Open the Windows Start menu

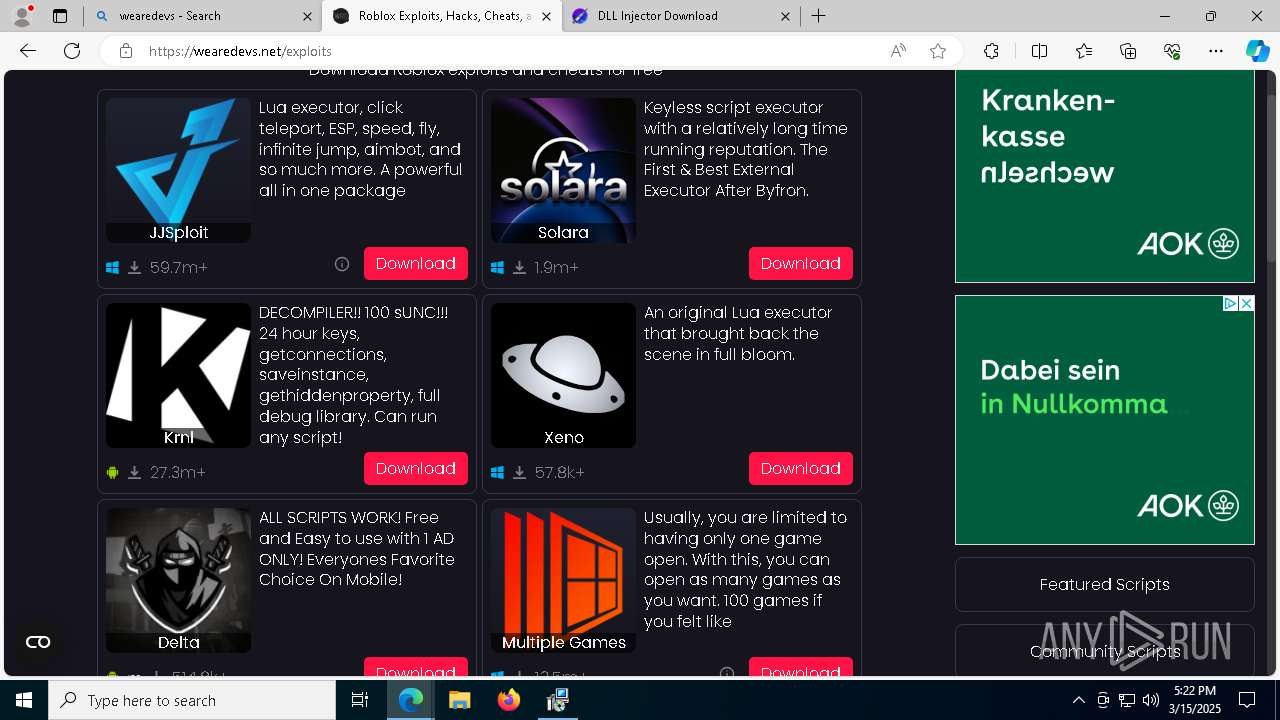24,700
